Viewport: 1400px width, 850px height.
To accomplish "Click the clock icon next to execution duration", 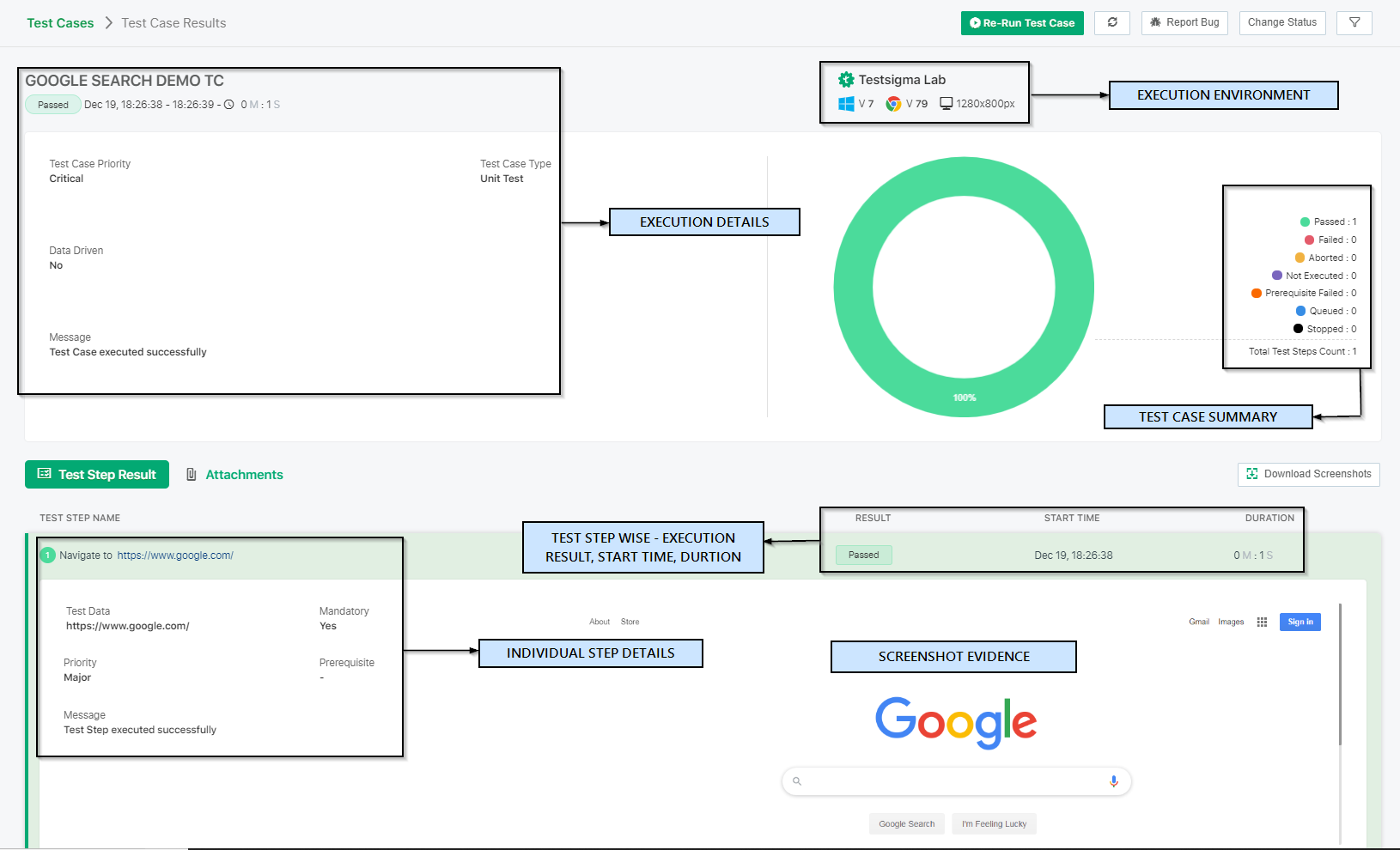I will click(x=228, y=104).
